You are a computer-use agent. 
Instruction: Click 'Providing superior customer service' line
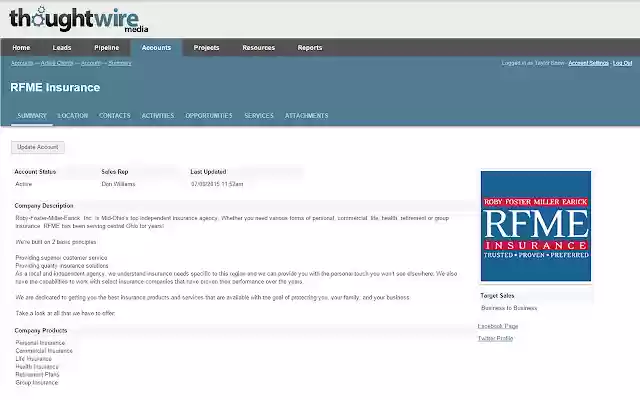pos(61,258)
